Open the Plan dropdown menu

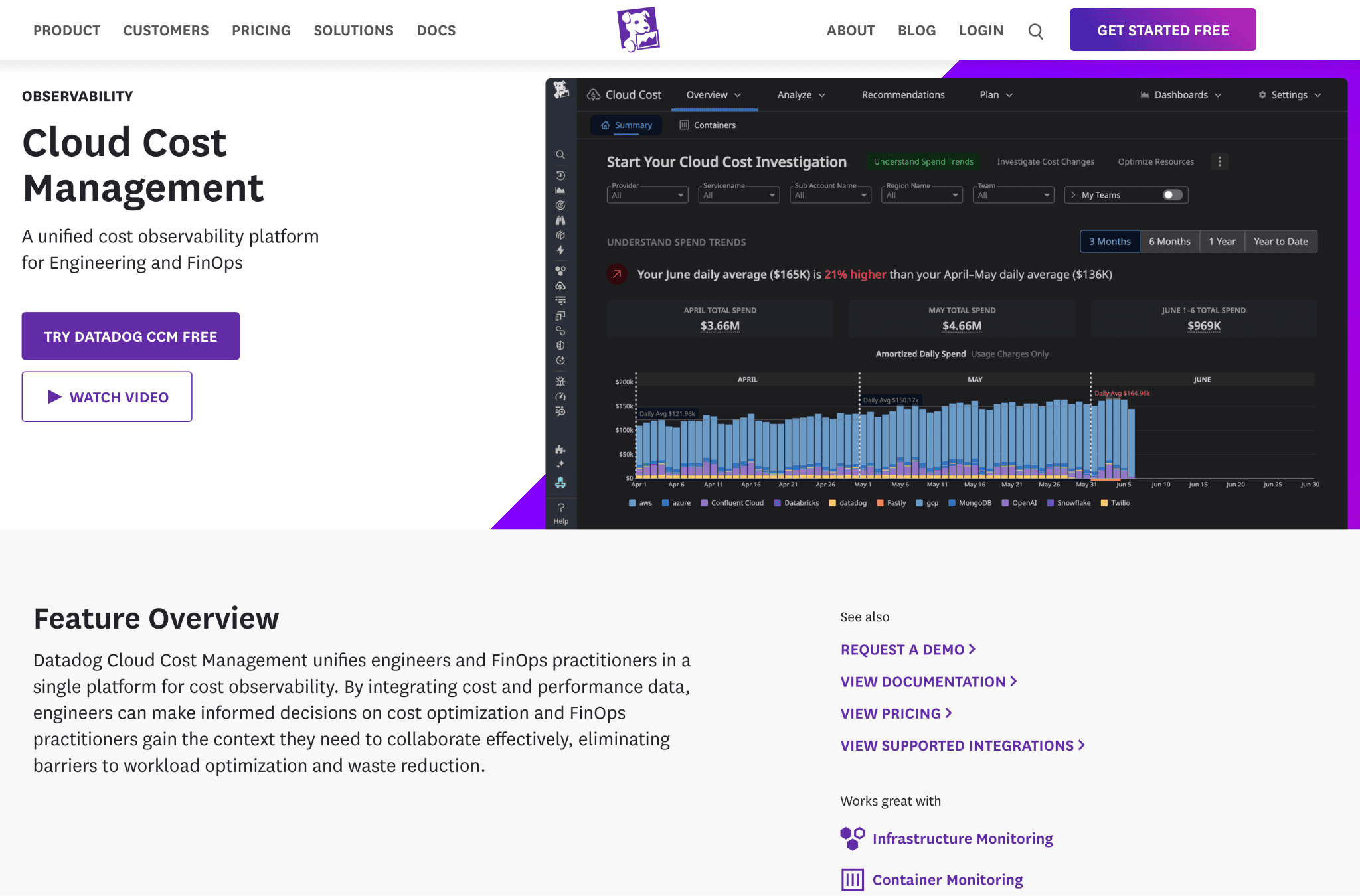[996, 95]
